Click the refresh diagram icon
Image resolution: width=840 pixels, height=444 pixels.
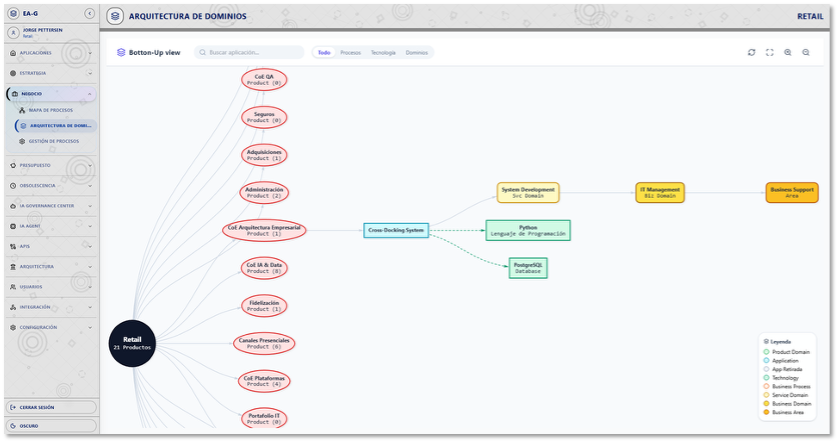pyautogui.click(x=751, y=52)
